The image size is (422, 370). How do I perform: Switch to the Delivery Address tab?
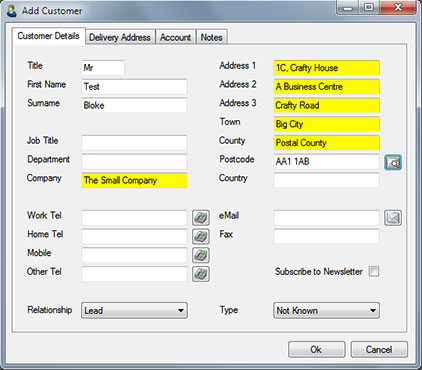120,37
